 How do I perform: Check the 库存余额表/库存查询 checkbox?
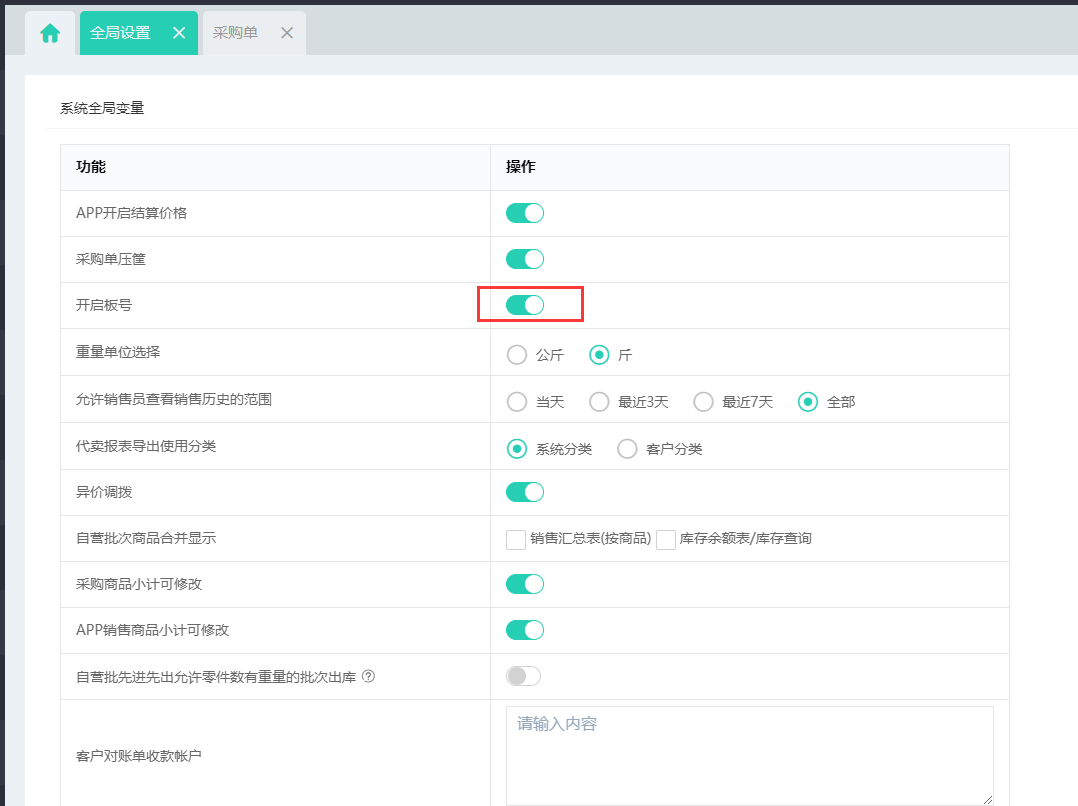pos(666,540)
